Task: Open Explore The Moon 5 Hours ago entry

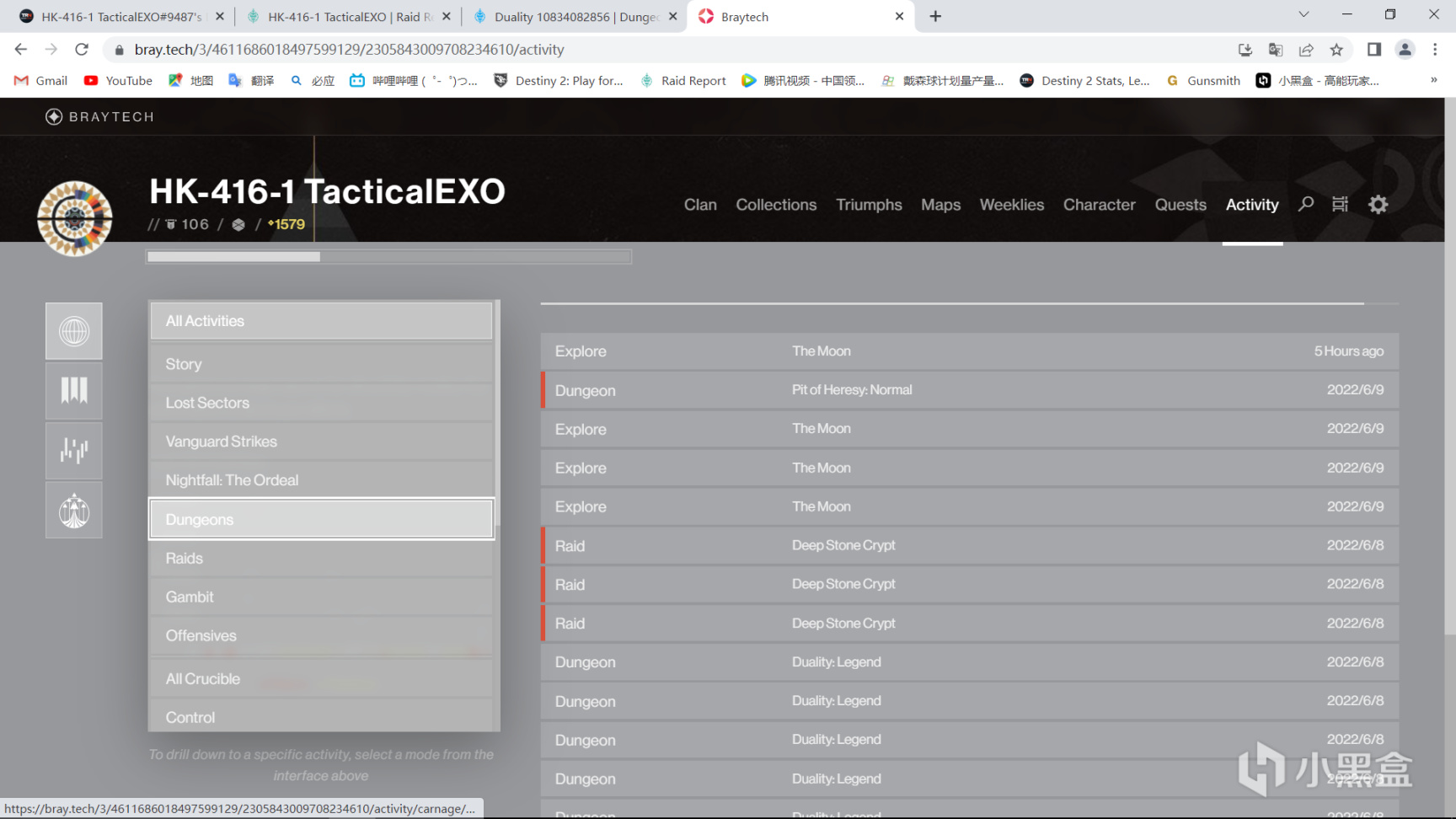Action: pos(970,351)
